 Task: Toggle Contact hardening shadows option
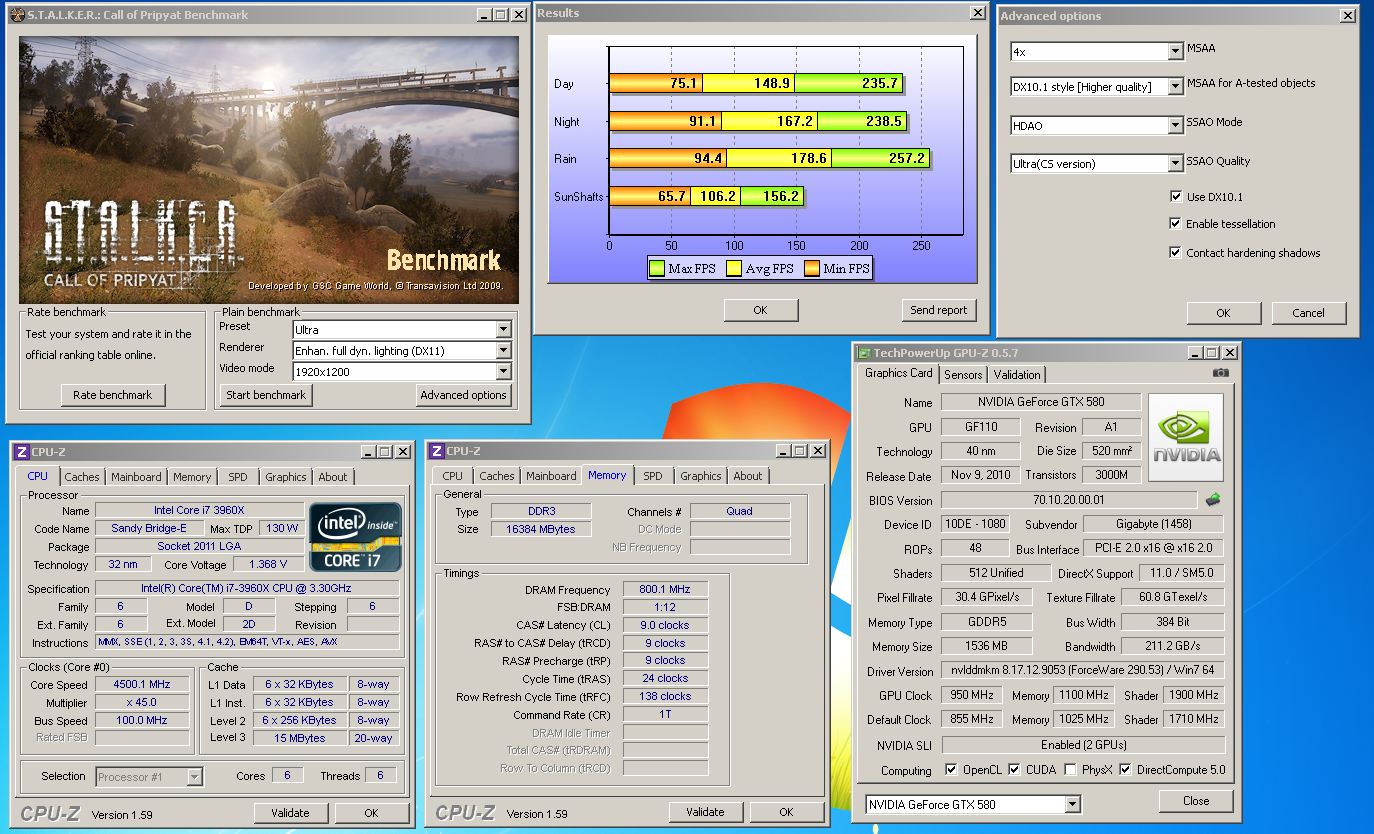tap(1176, 253)
